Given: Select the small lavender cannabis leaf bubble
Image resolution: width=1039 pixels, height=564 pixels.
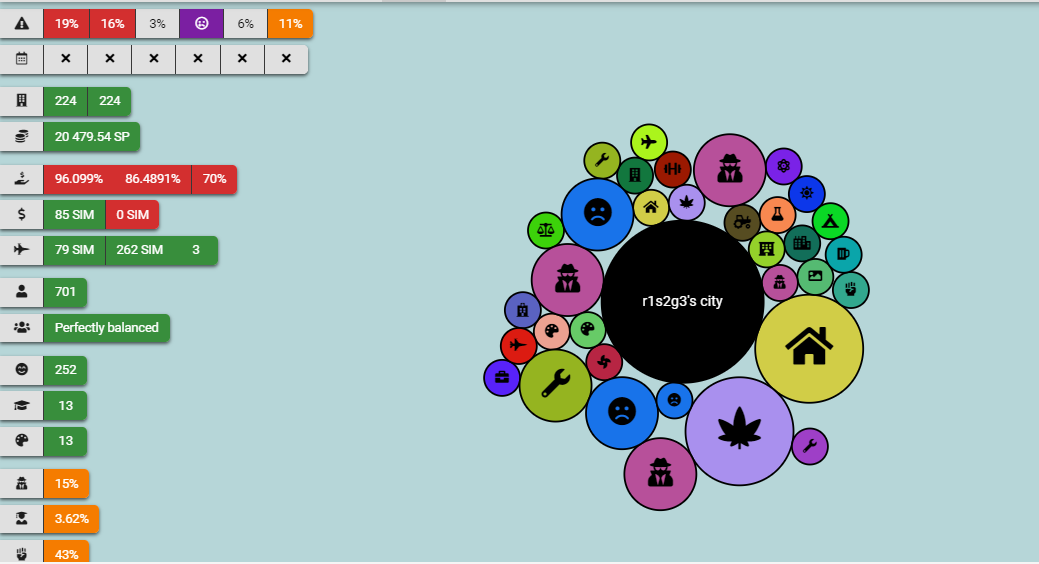Looking at the screenshot, I should [x=686, y=202].
